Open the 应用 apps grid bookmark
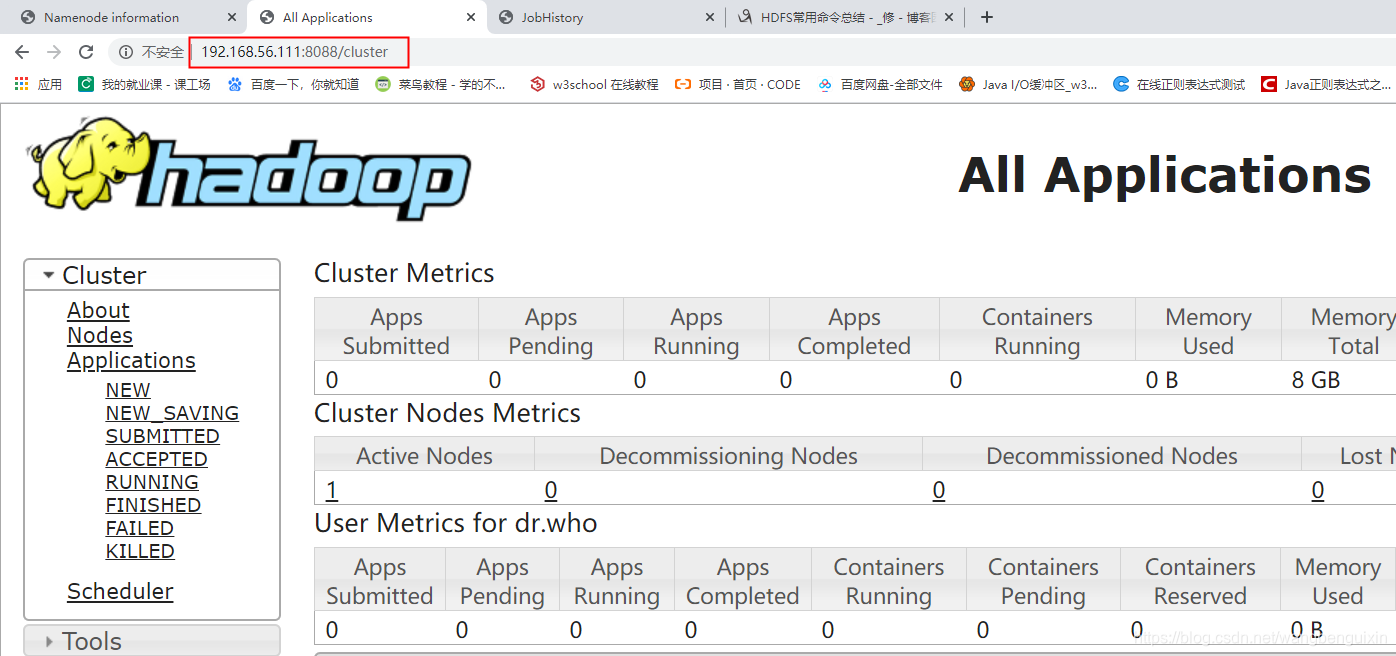This screenshot has width=1396, height=656. [38, 85]
